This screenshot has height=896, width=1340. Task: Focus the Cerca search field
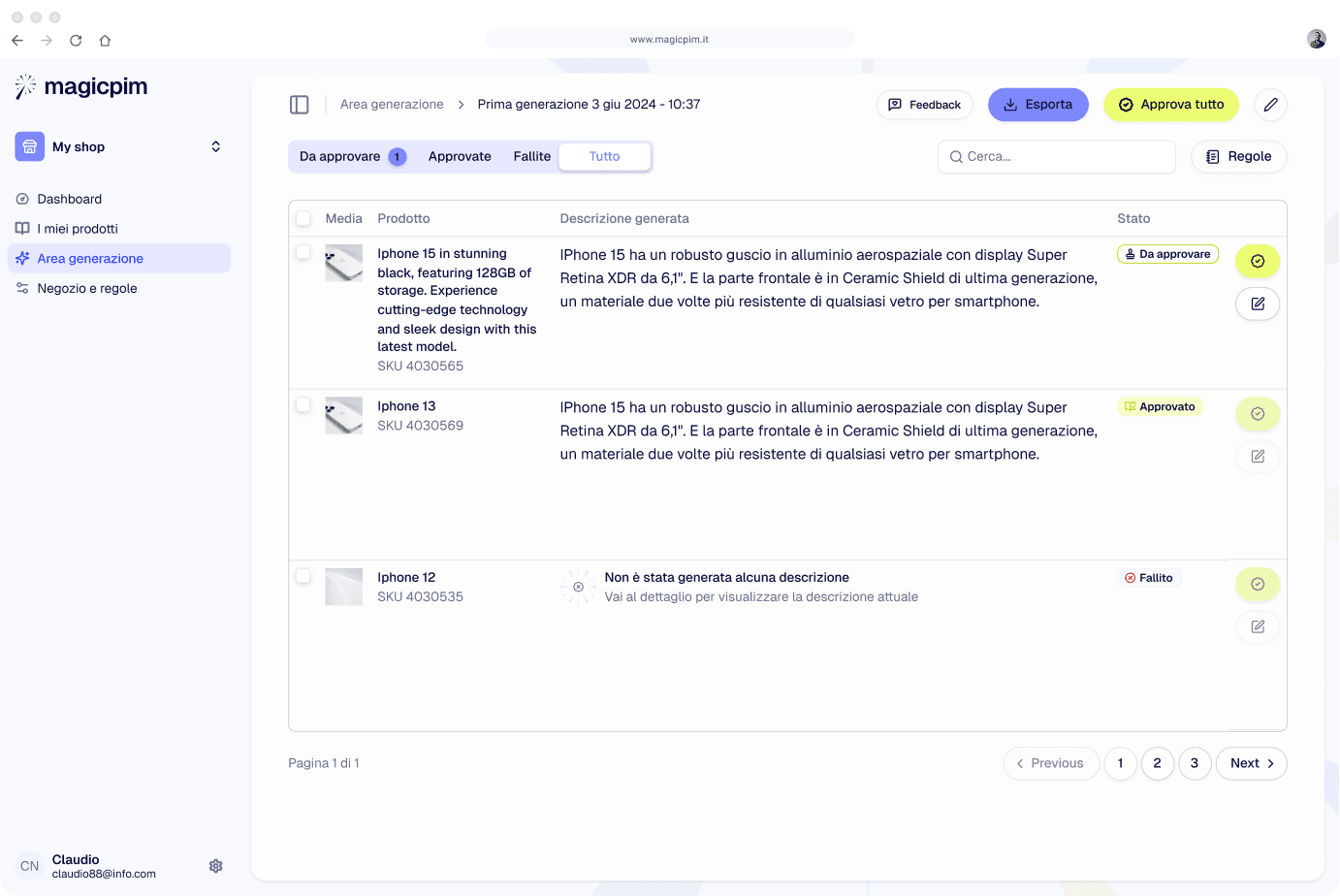pyautogui.click(x=1057, y=156)
